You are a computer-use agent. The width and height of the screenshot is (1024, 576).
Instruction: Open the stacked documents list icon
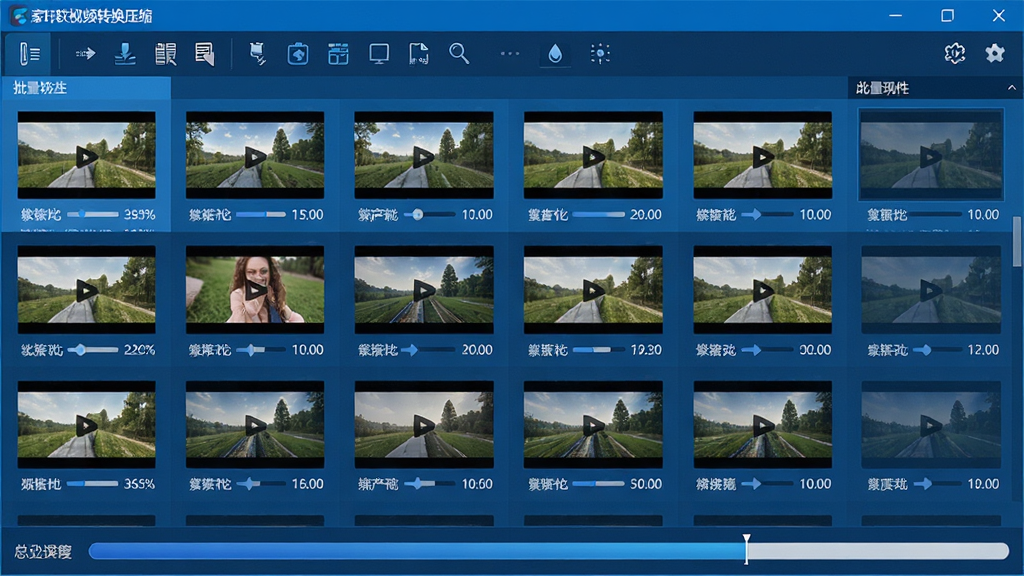coord(165,54)
